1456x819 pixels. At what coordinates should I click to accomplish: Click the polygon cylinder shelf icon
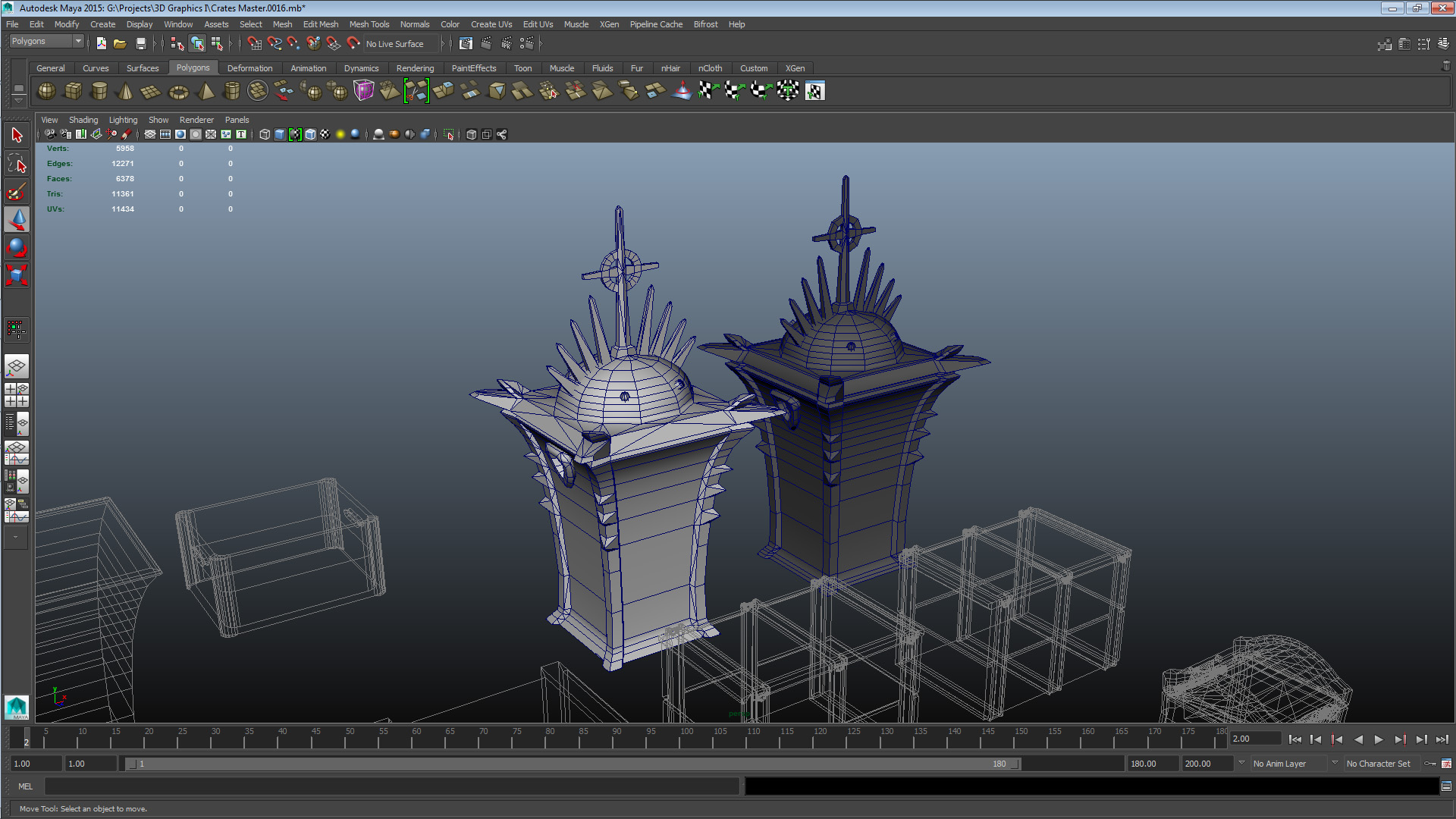[x=99, y=92]
